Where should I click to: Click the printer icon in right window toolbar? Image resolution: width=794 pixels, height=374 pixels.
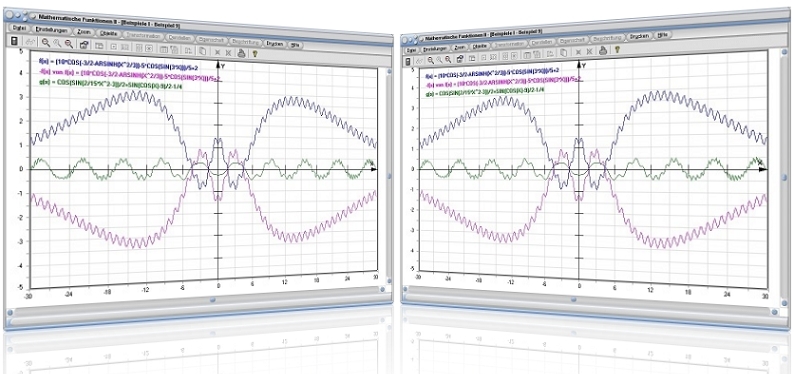coord(603,51)
